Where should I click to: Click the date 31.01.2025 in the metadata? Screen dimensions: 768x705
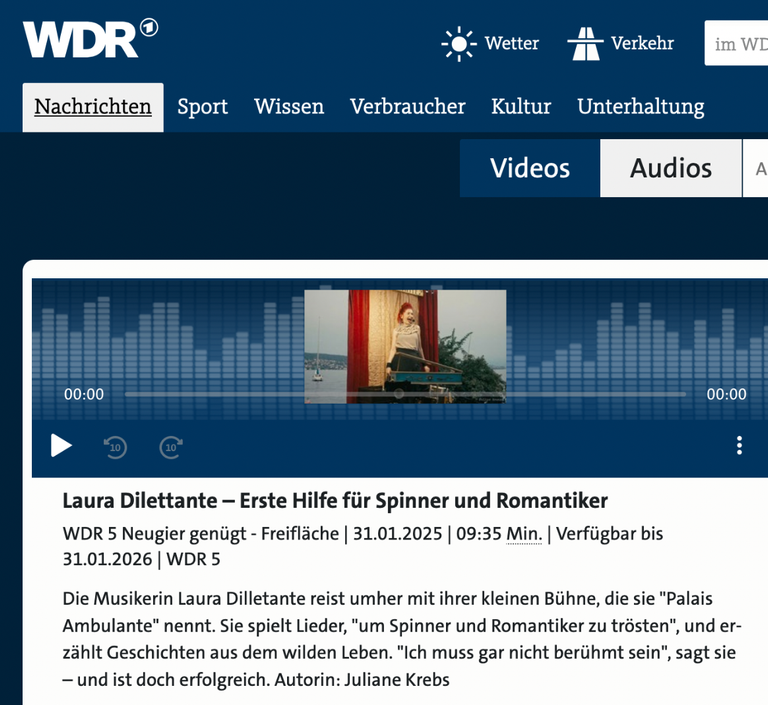[398, 534]
